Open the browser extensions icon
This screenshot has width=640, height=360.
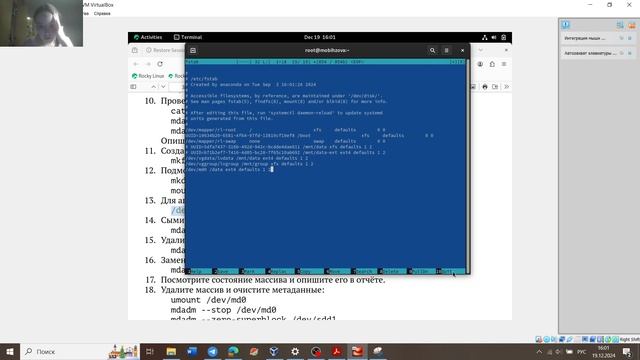(x=492, y=64)
